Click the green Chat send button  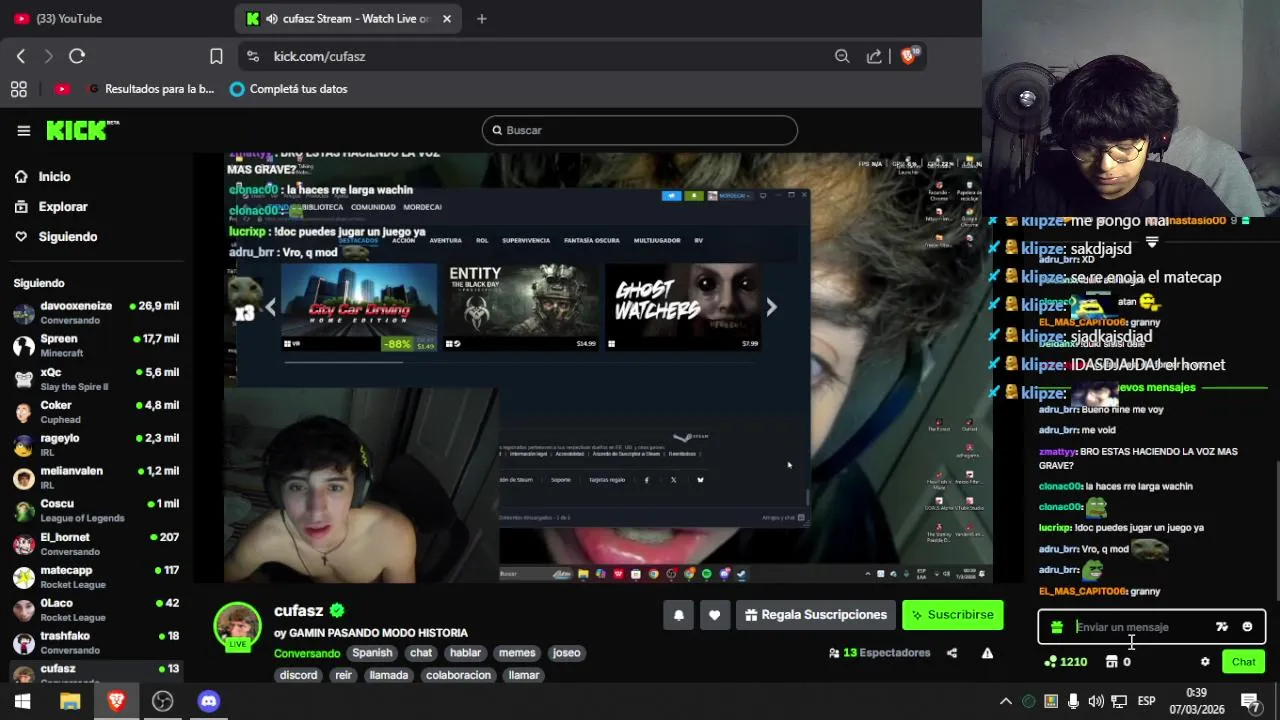coord(1243,662)
